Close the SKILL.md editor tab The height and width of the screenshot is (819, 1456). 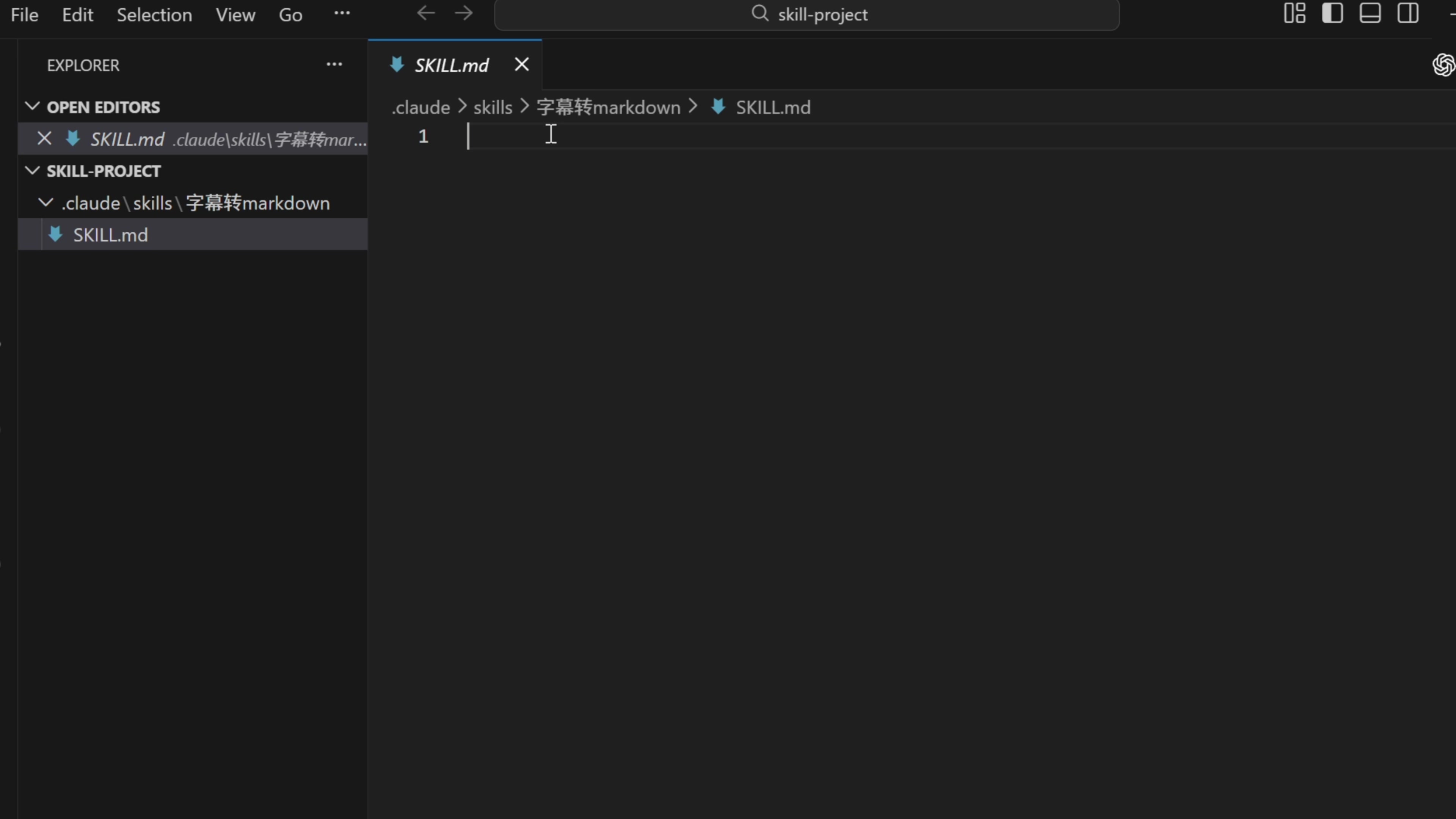(x=522, y=65)
